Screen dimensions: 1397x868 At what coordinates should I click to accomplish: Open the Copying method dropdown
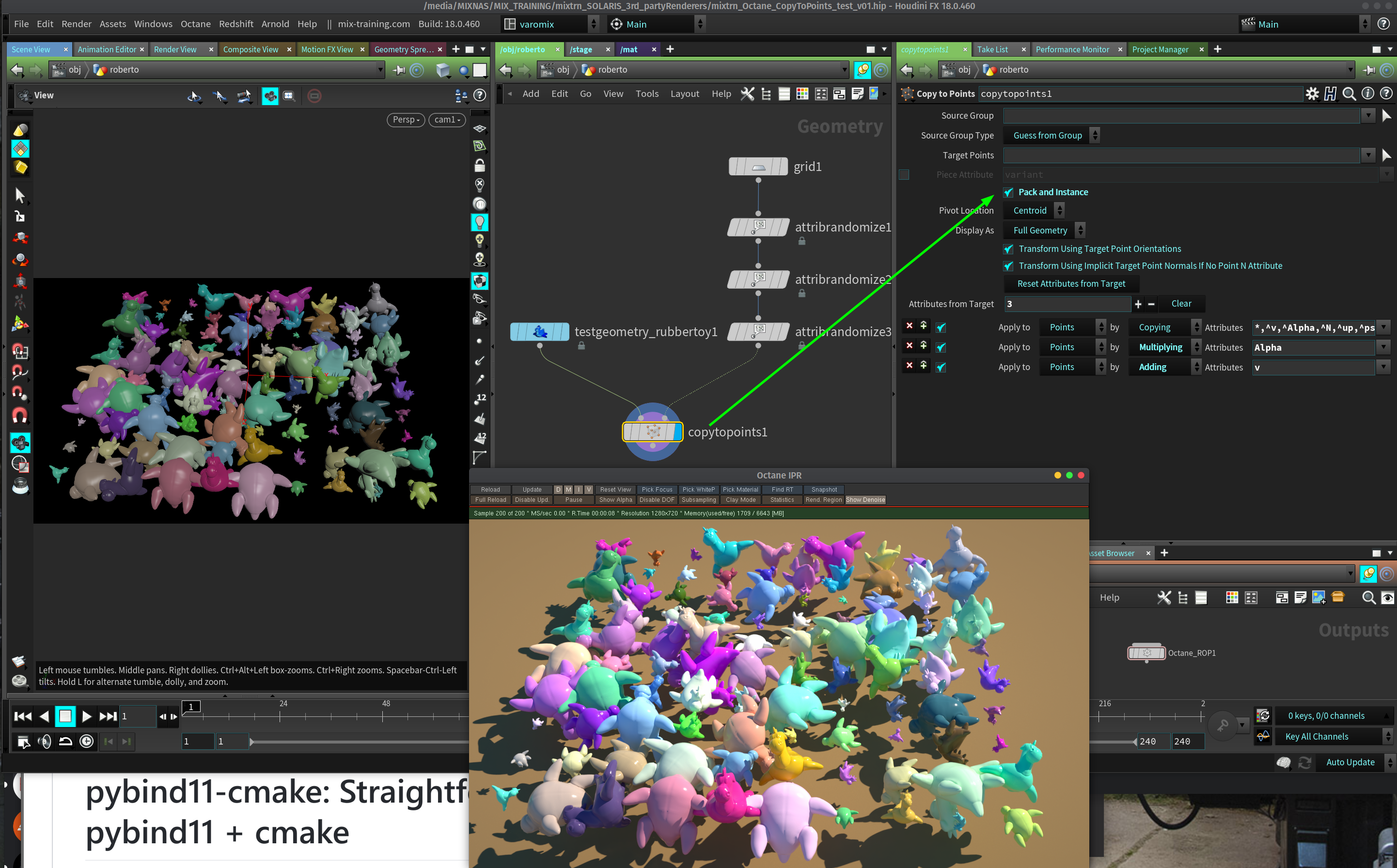(1165, 327)
